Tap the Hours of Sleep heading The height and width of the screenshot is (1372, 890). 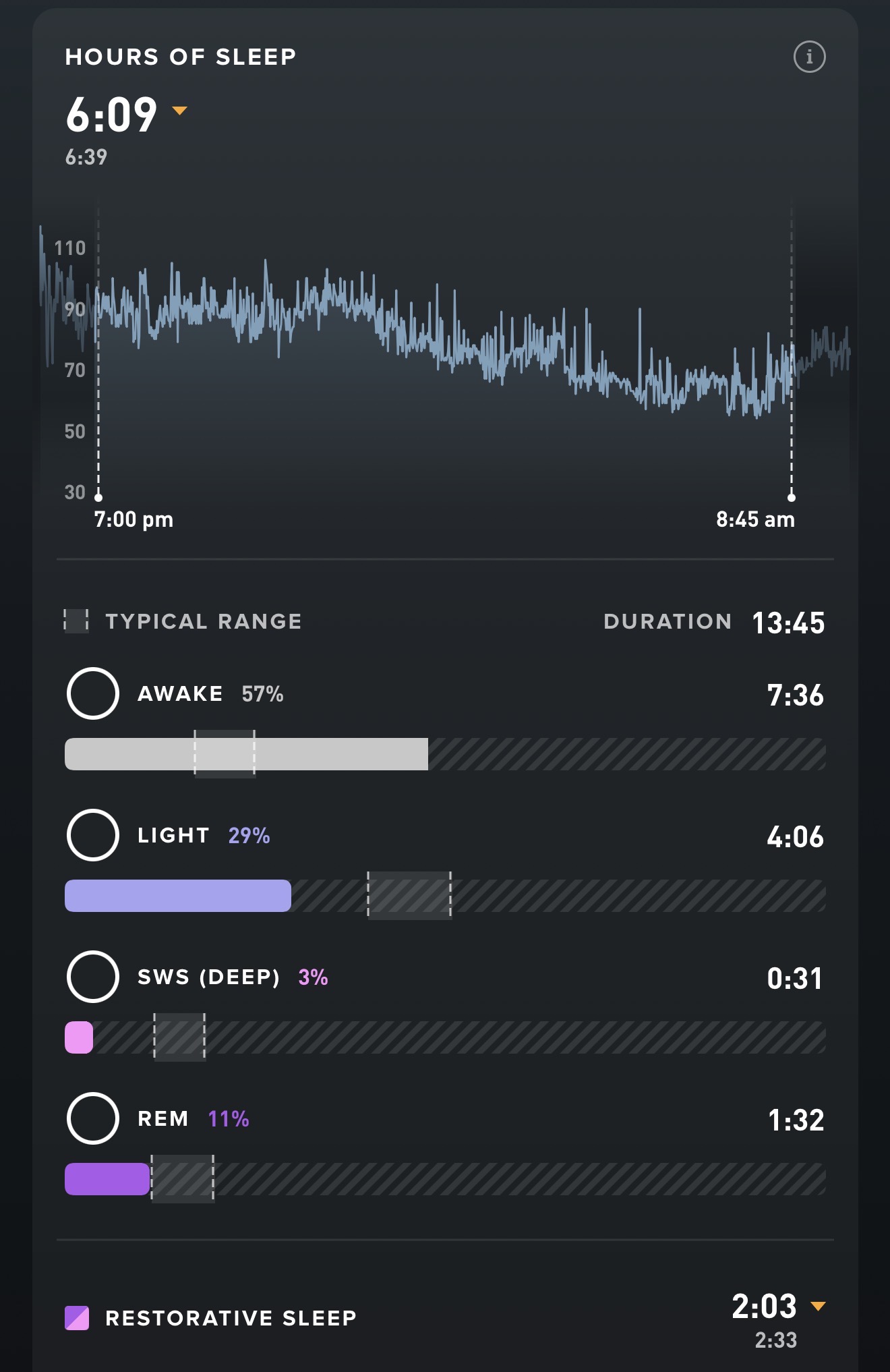(181, 57)
